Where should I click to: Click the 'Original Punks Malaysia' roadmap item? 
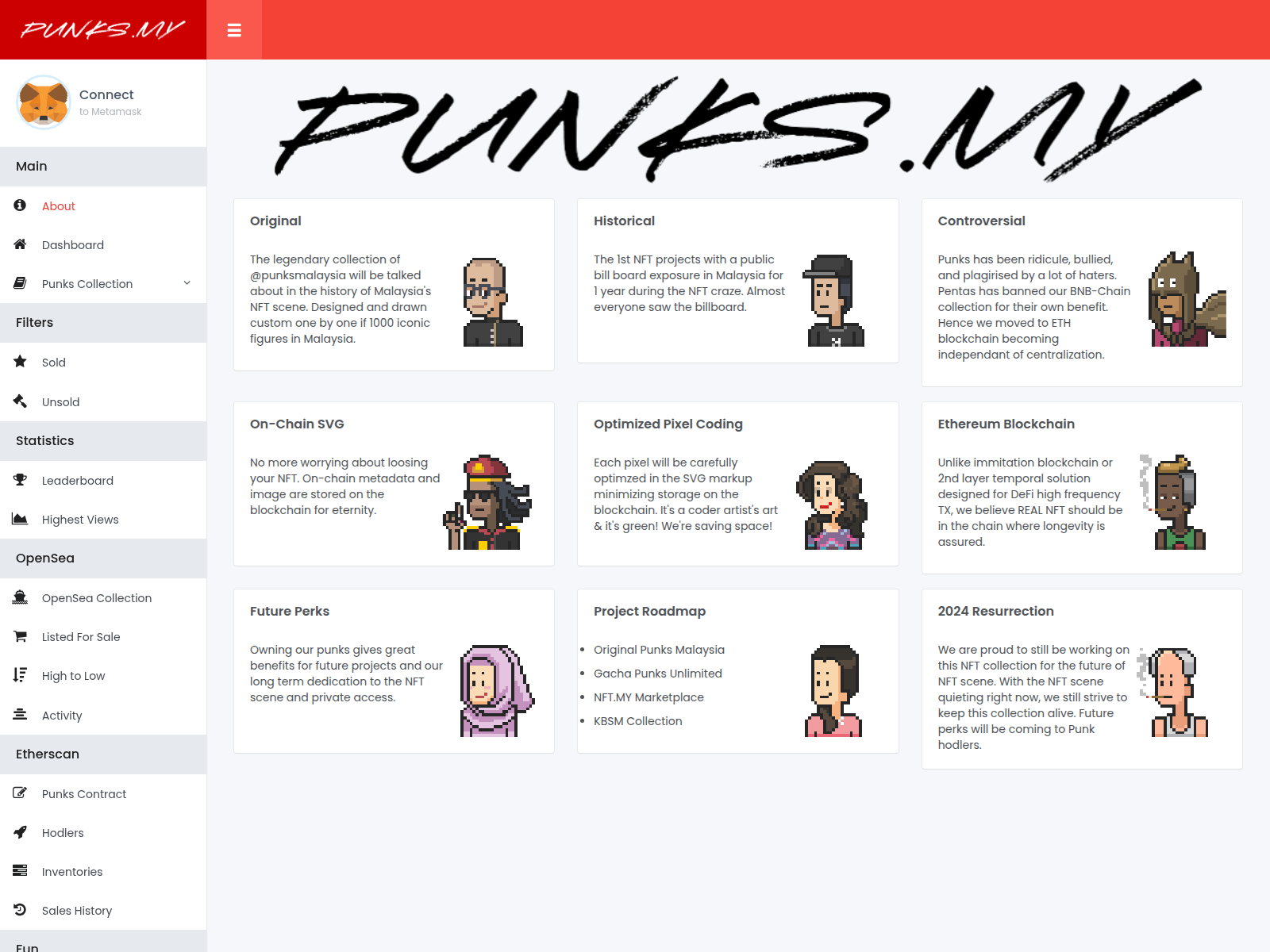pos(659,650)
